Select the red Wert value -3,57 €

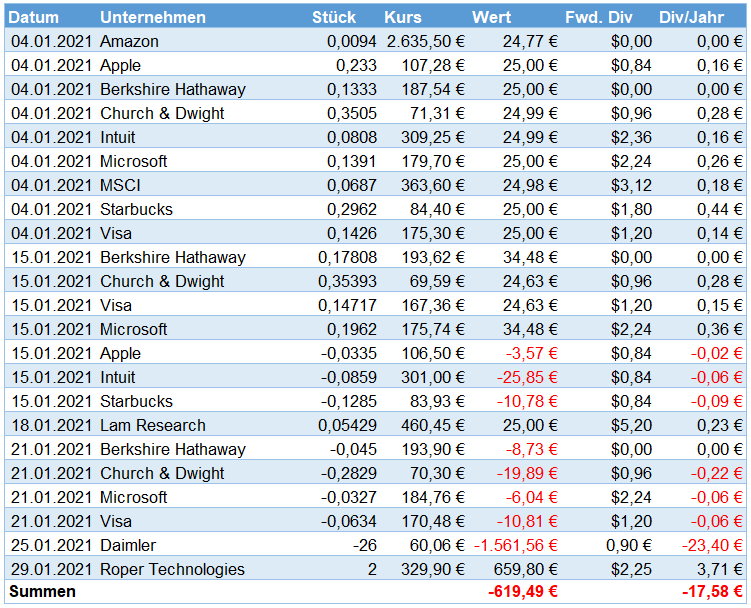click(532, 353)
